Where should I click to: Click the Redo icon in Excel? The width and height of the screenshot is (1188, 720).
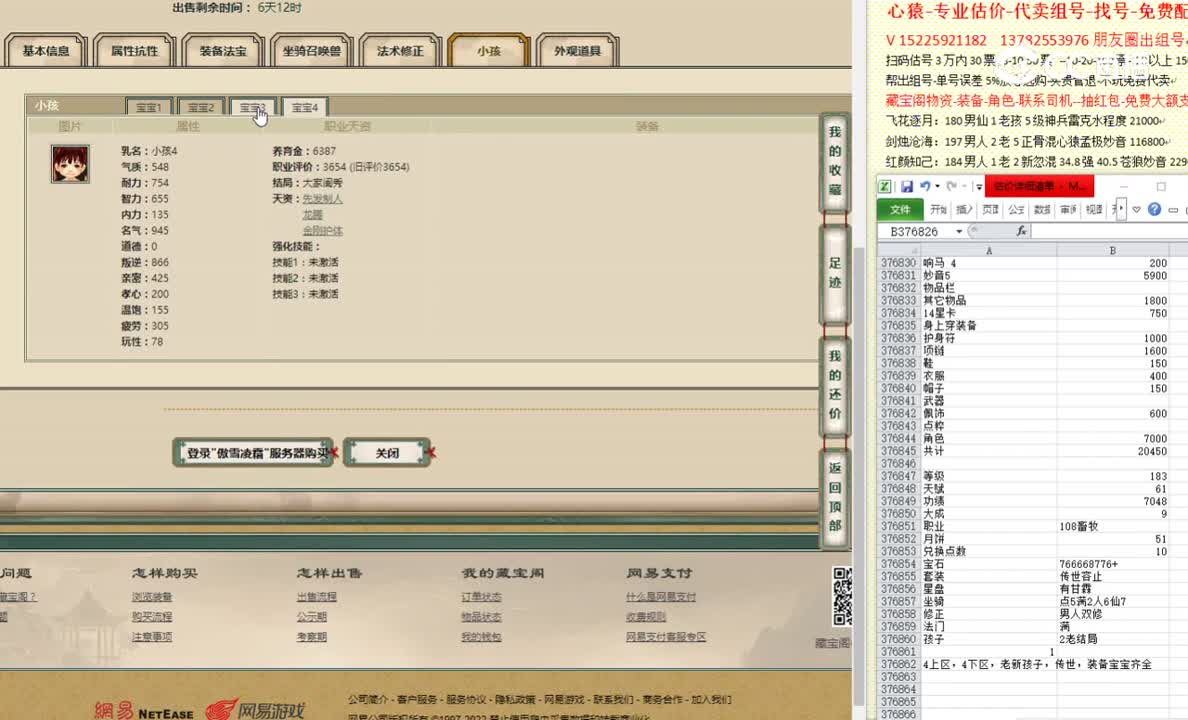click(950, 186)
